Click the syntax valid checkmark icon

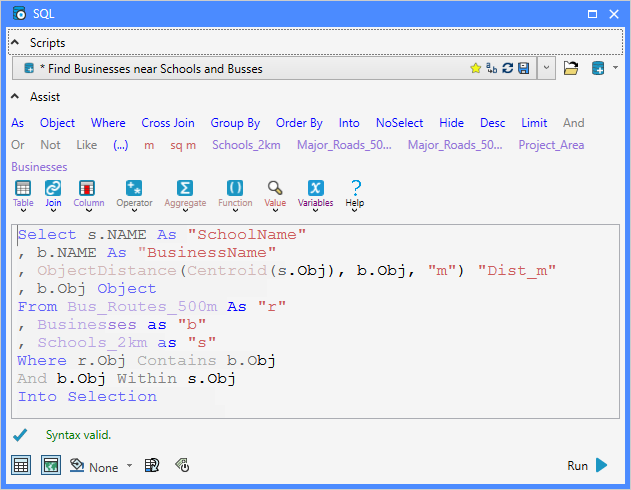[20, 435]
